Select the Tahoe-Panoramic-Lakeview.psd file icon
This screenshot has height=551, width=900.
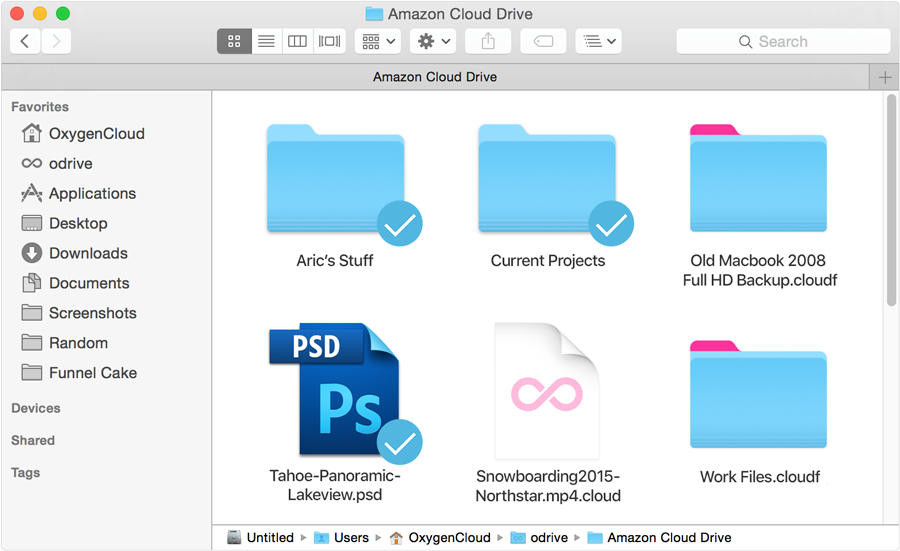click(x=336, y=390)
